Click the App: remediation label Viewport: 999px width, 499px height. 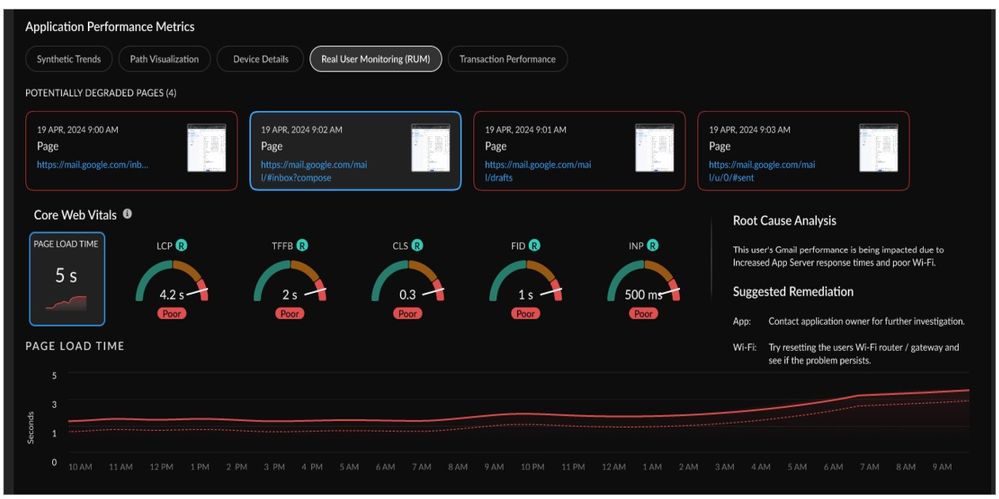click(742, 322)
